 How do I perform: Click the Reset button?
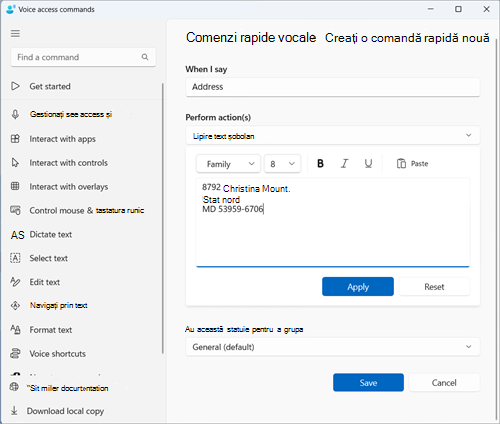(434, 287)
